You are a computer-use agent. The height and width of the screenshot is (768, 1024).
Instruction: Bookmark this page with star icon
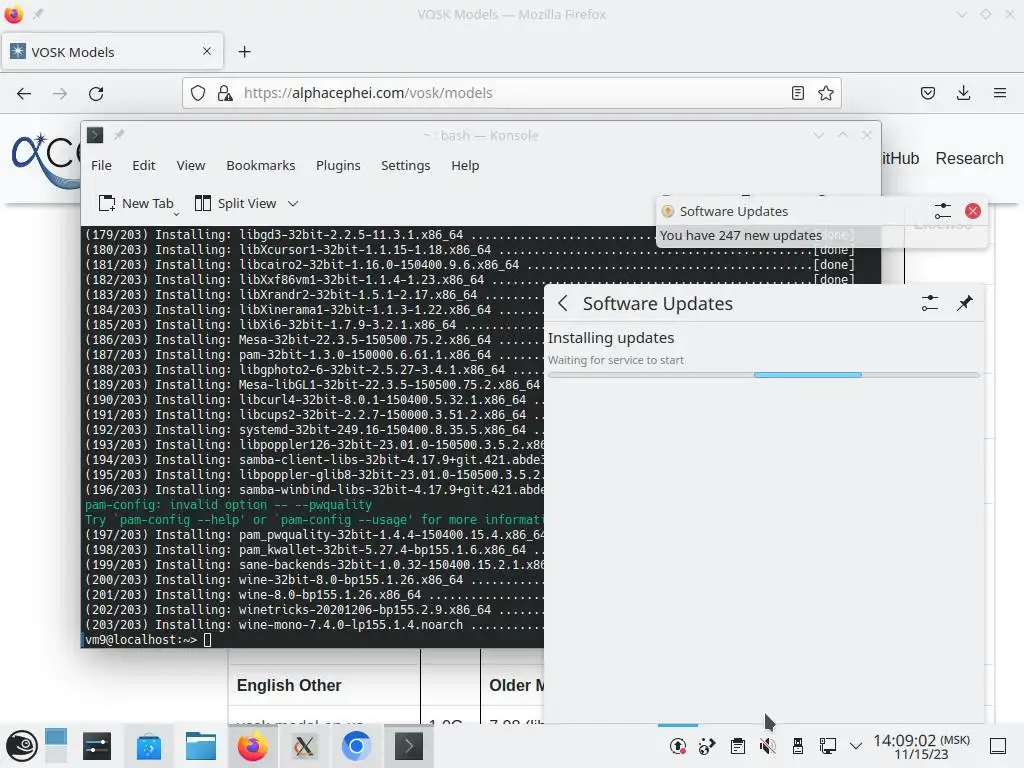coord(825,93)
